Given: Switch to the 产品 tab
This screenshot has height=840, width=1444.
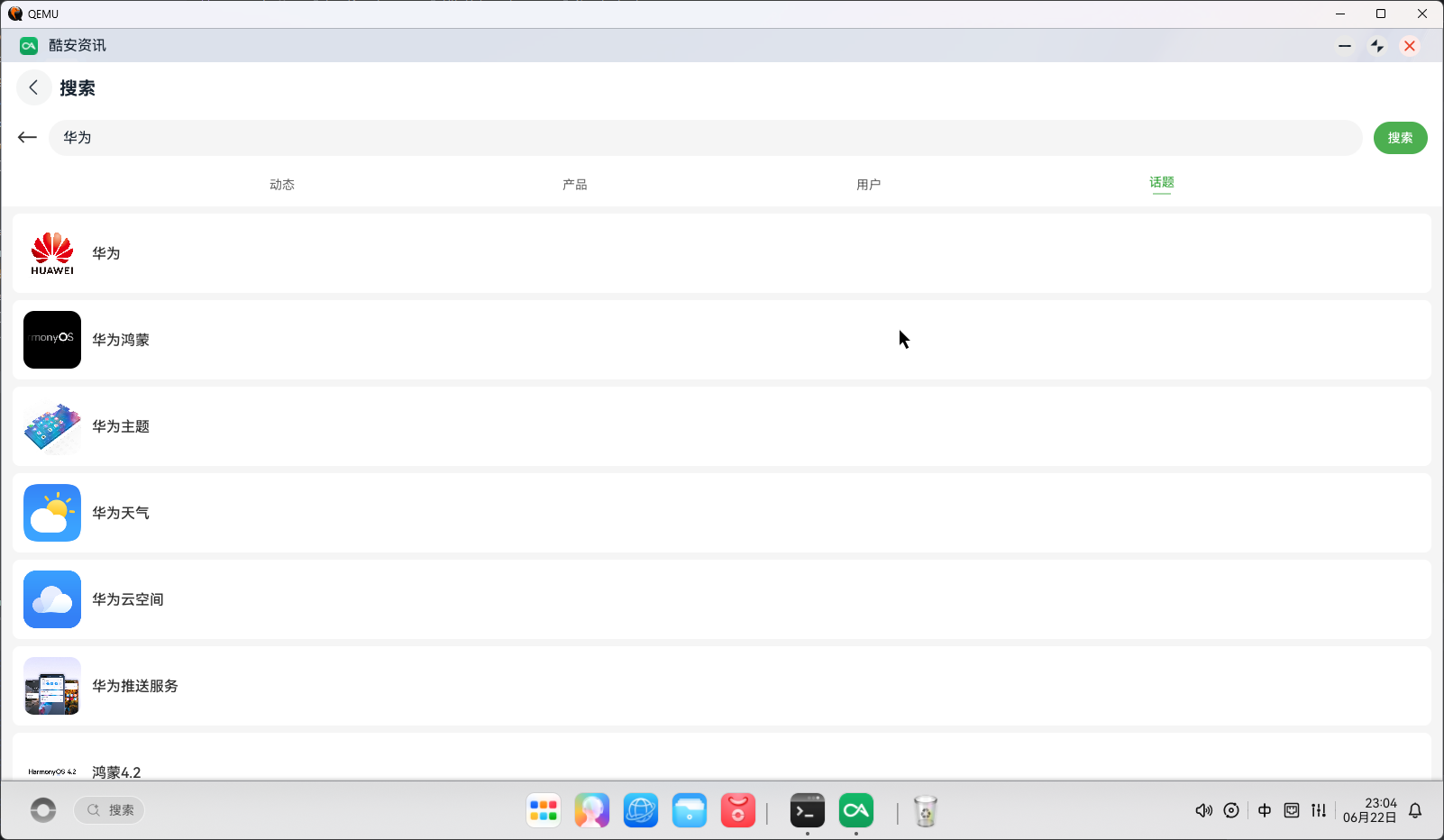Looking at the screenshot, I should tap(575, 184).
